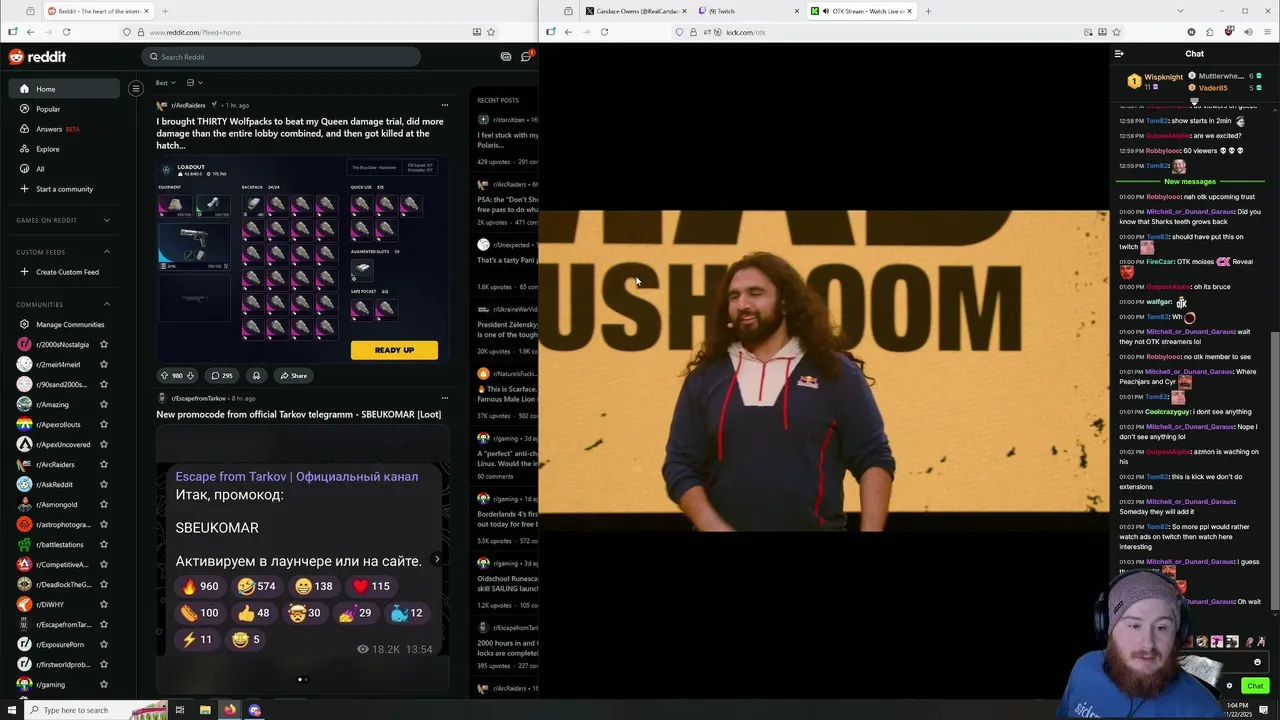Click the Kick chat scrollbar
This screenshot has height=720, width=1280.
1274,470
